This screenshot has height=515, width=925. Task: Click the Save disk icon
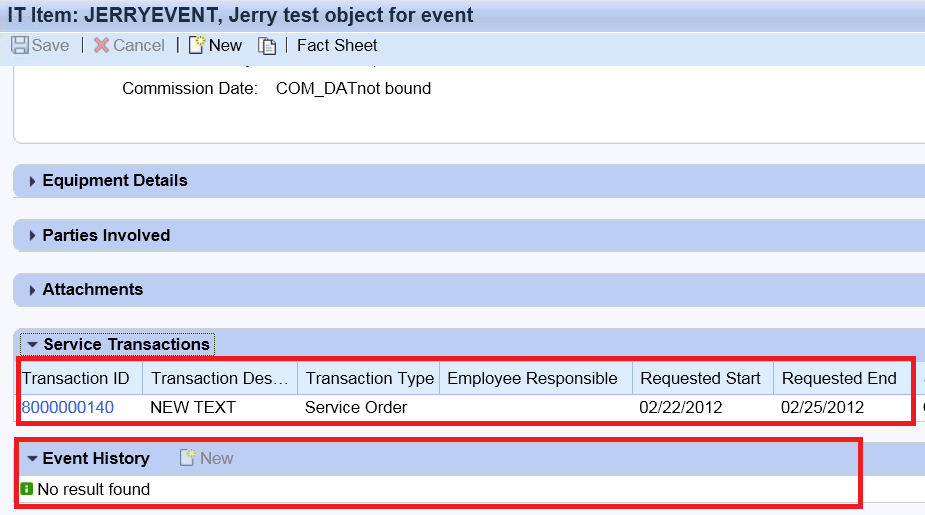point(19,45)
